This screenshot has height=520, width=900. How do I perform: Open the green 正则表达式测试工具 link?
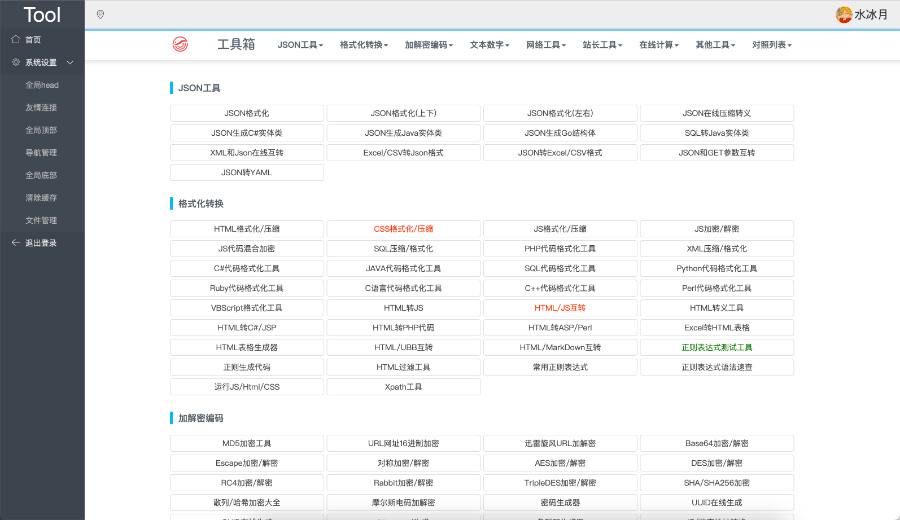click(x=716, y=347)
